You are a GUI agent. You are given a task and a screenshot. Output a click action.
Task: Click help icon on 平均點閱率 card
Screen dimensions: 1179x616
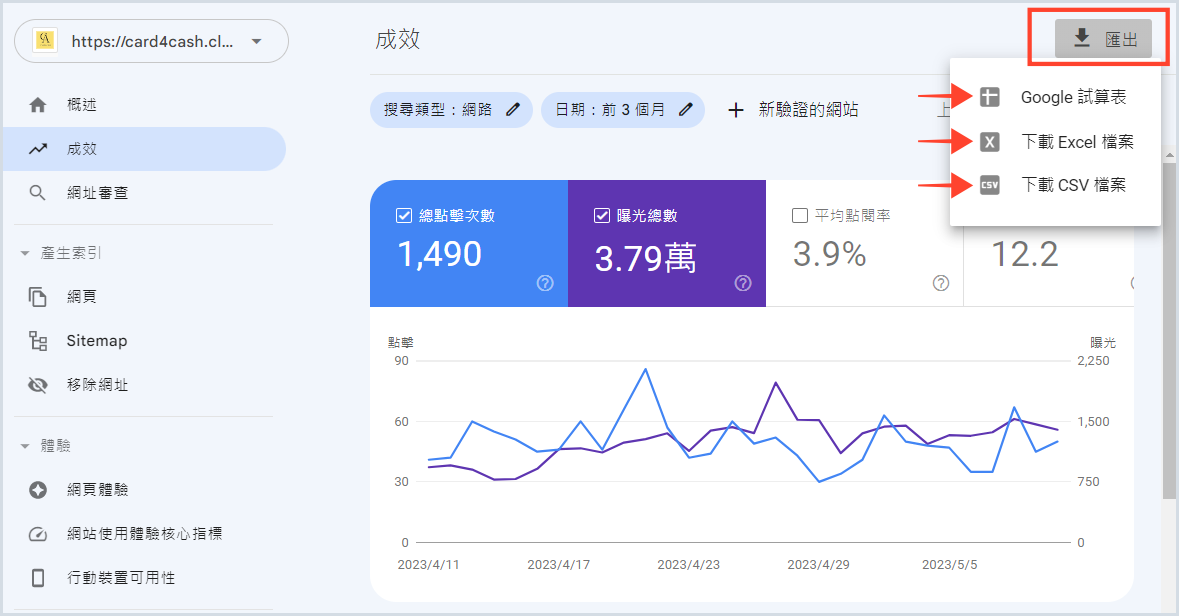941,283
